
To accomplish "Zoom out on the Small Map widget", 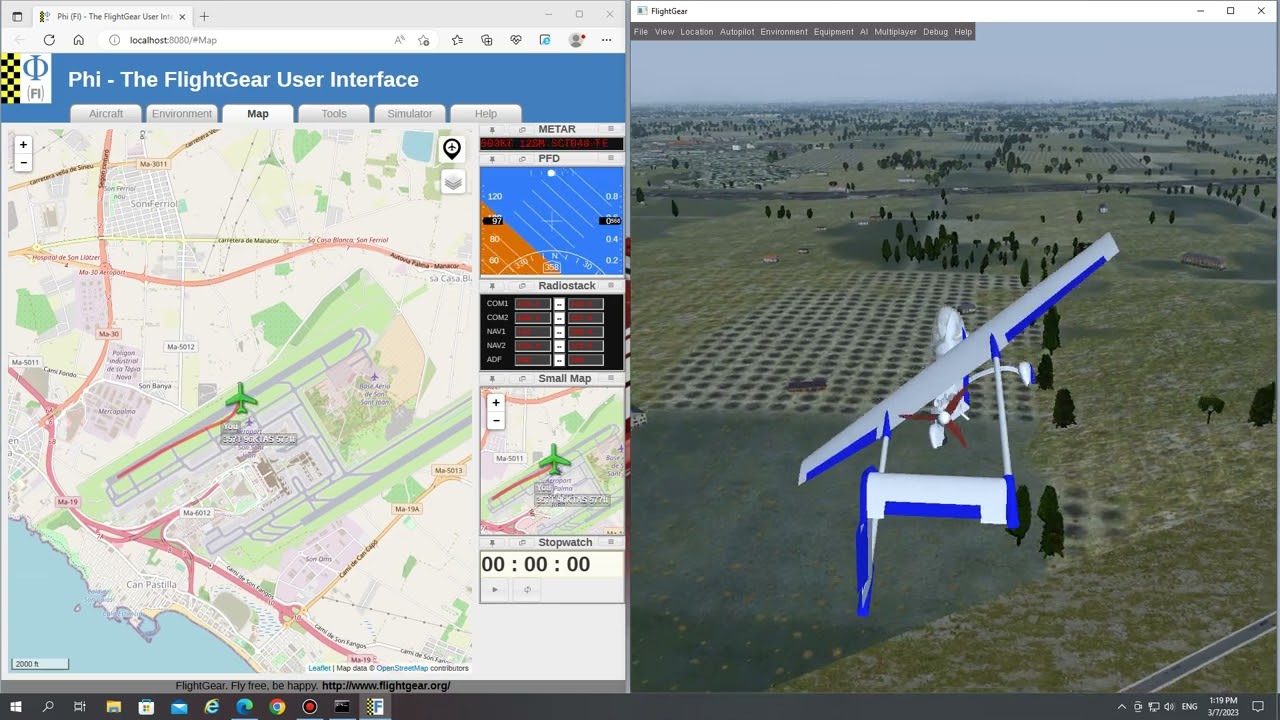I will pos(495,421).
